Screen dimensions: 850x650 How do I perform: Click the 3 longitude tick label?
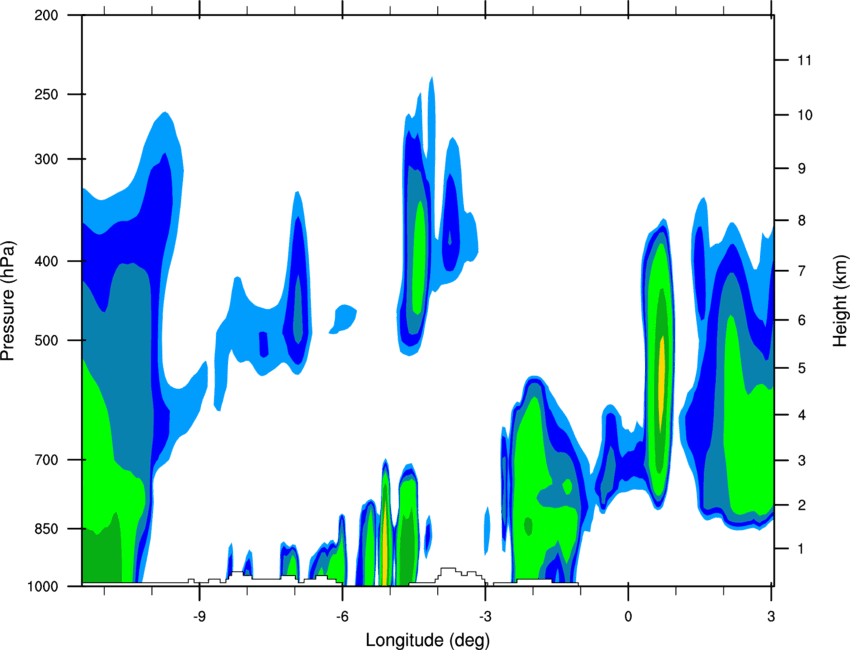coord(771,616)
